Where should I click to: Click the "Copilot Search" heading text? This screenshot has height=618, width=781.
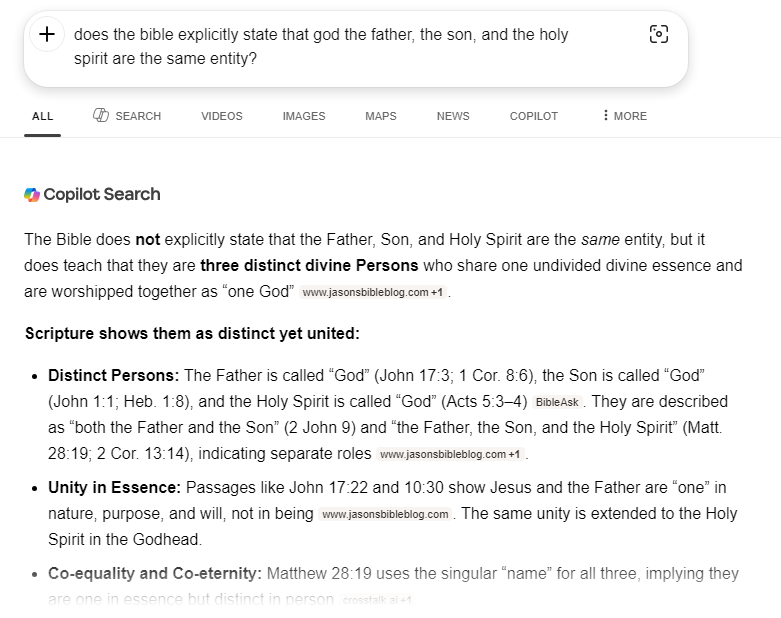[x=101, y=195]
